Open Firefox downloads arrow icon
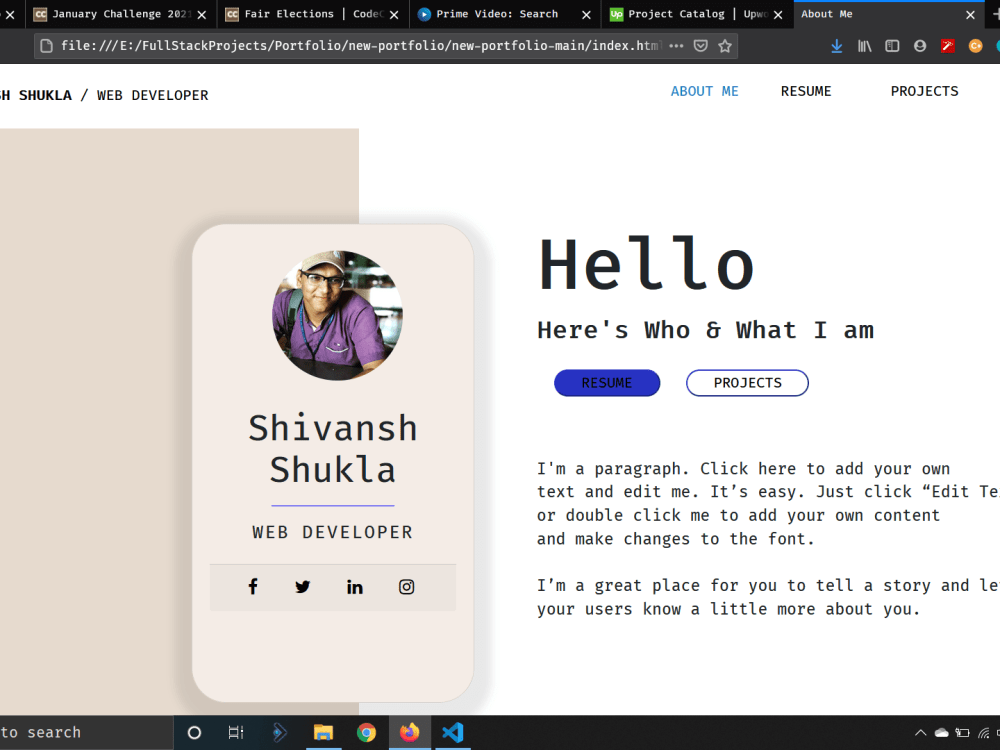1000x750 pixels. point(837,46)
